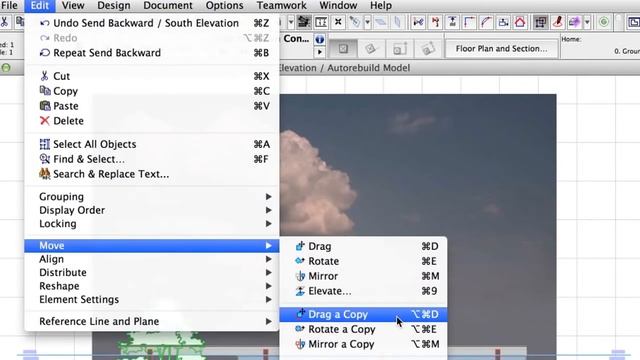The image size is (640, 360).
Task: Click the measure tag toolbar icon
Action: coord(355,22)
